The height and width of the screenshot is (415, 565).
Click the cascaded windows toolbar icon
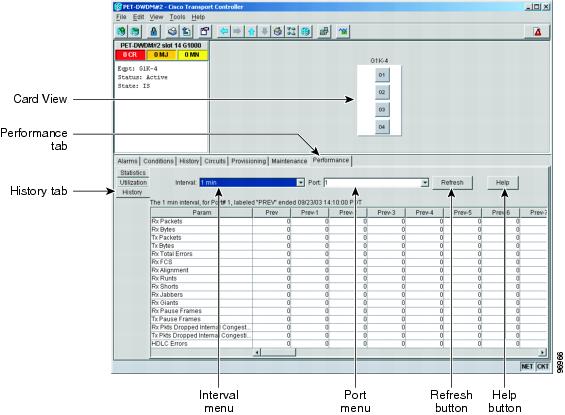click(324, 32)
